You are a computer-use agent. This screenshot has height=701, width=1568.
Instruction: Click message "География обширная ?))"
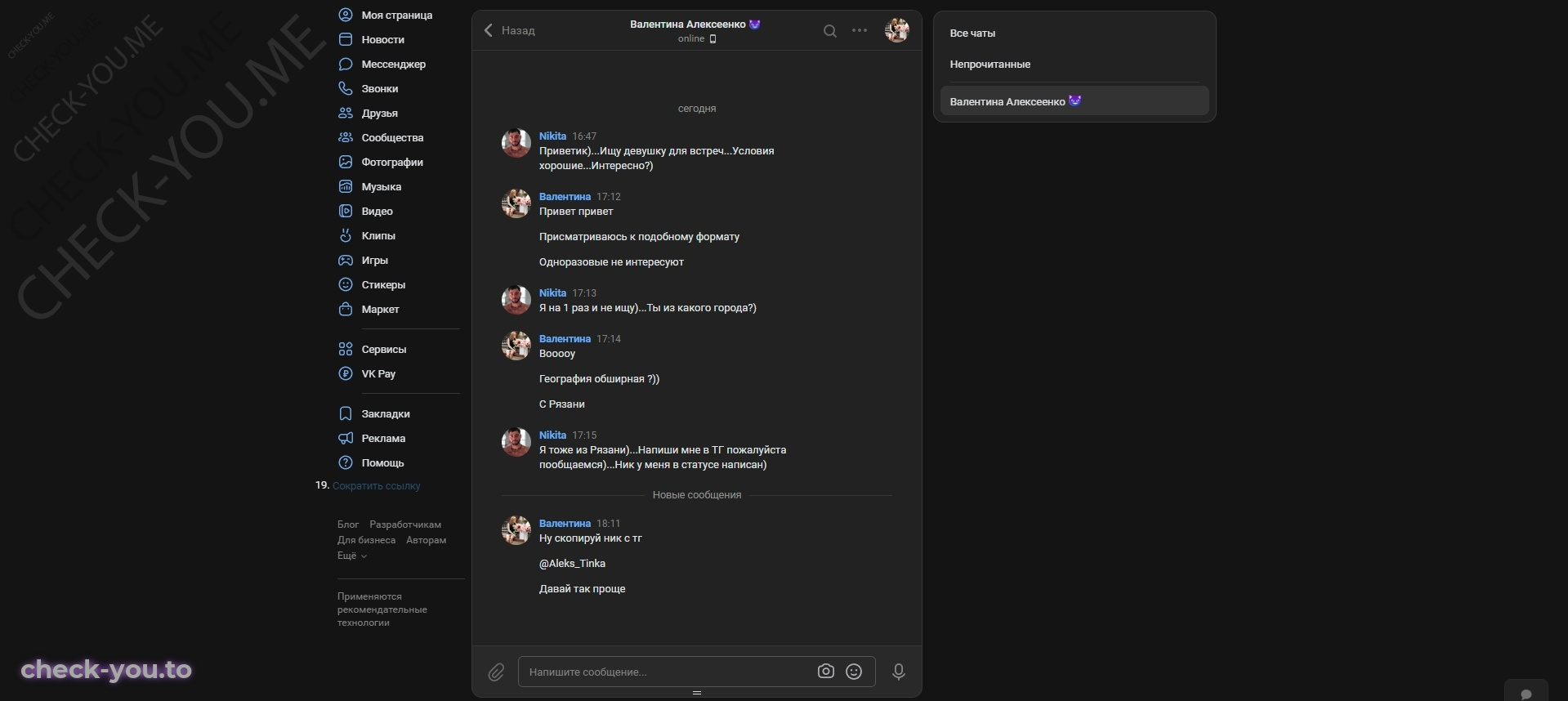pos(599,379)
